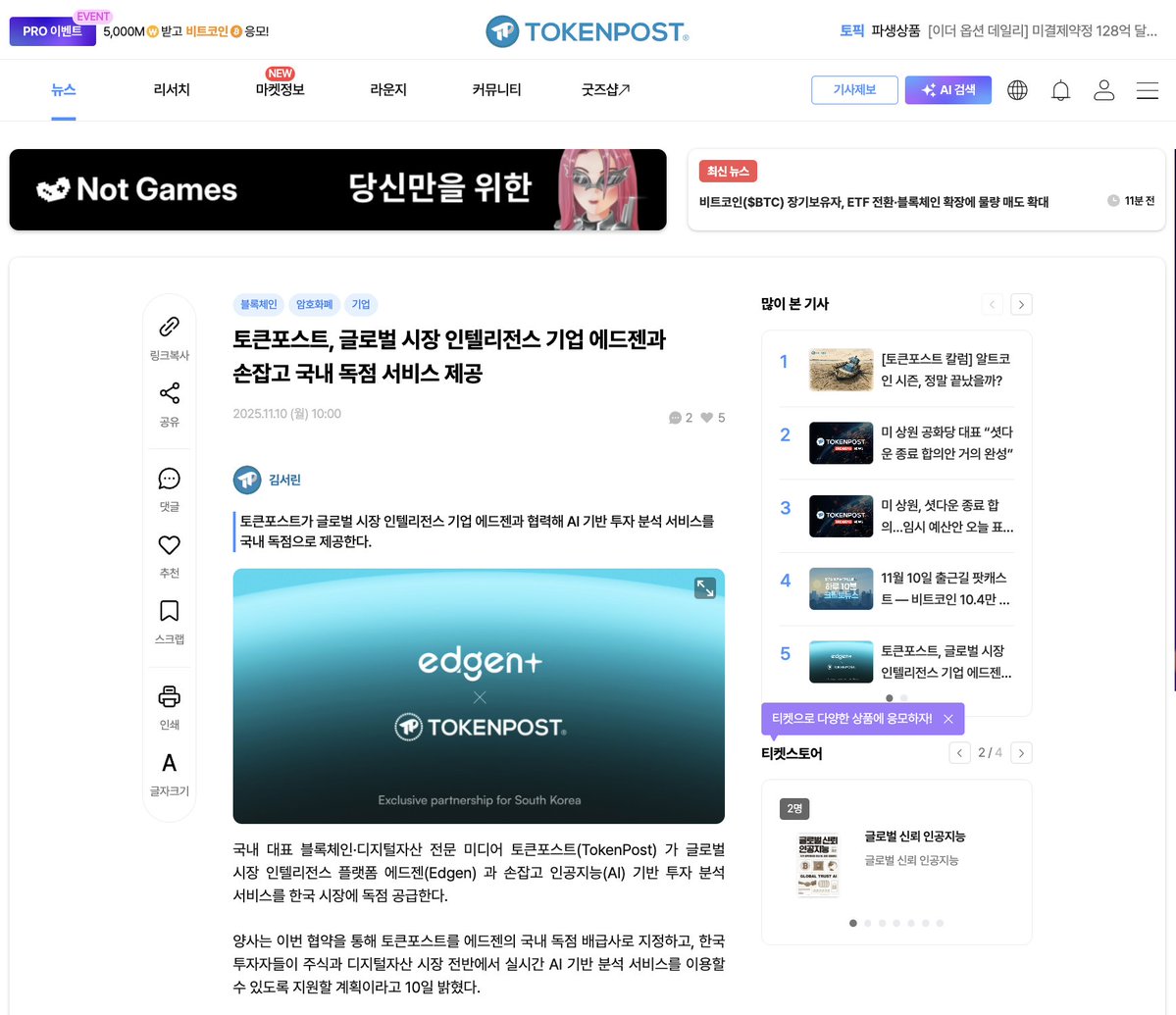Open 토픽 파생상품 이더 옵션 데일리 ticker
The height and width of the screenshot is (1015, 1176).
pos(998,30)
